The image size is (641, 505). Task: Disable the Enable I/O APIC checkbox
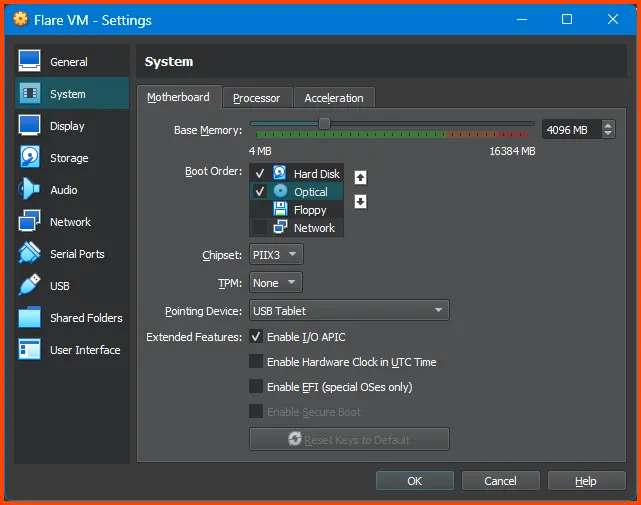coord(256,337)
